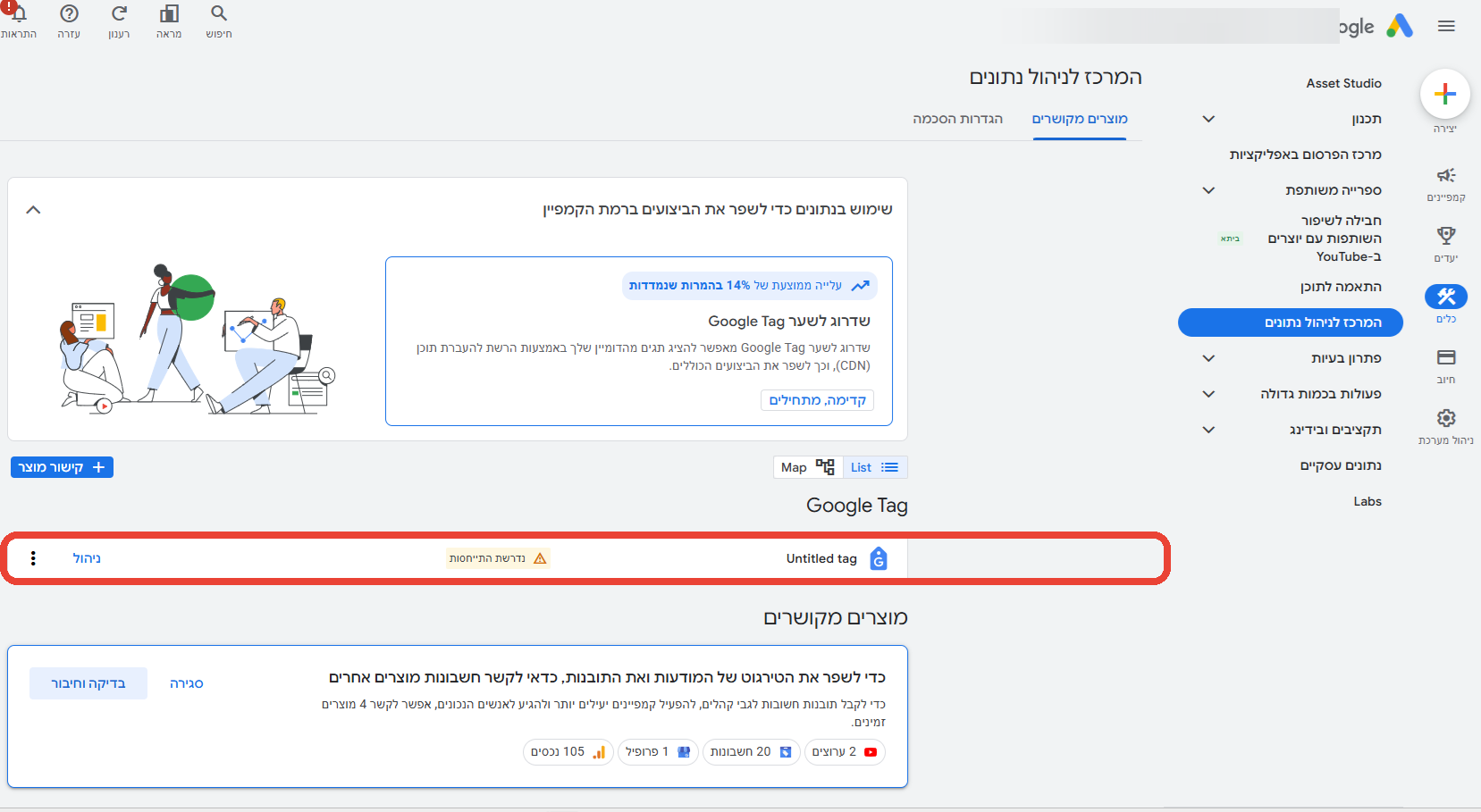Viewport: 1481px width, 812px height.
Task: Click the refresh (רענון) icon
Action: [119, 14]
